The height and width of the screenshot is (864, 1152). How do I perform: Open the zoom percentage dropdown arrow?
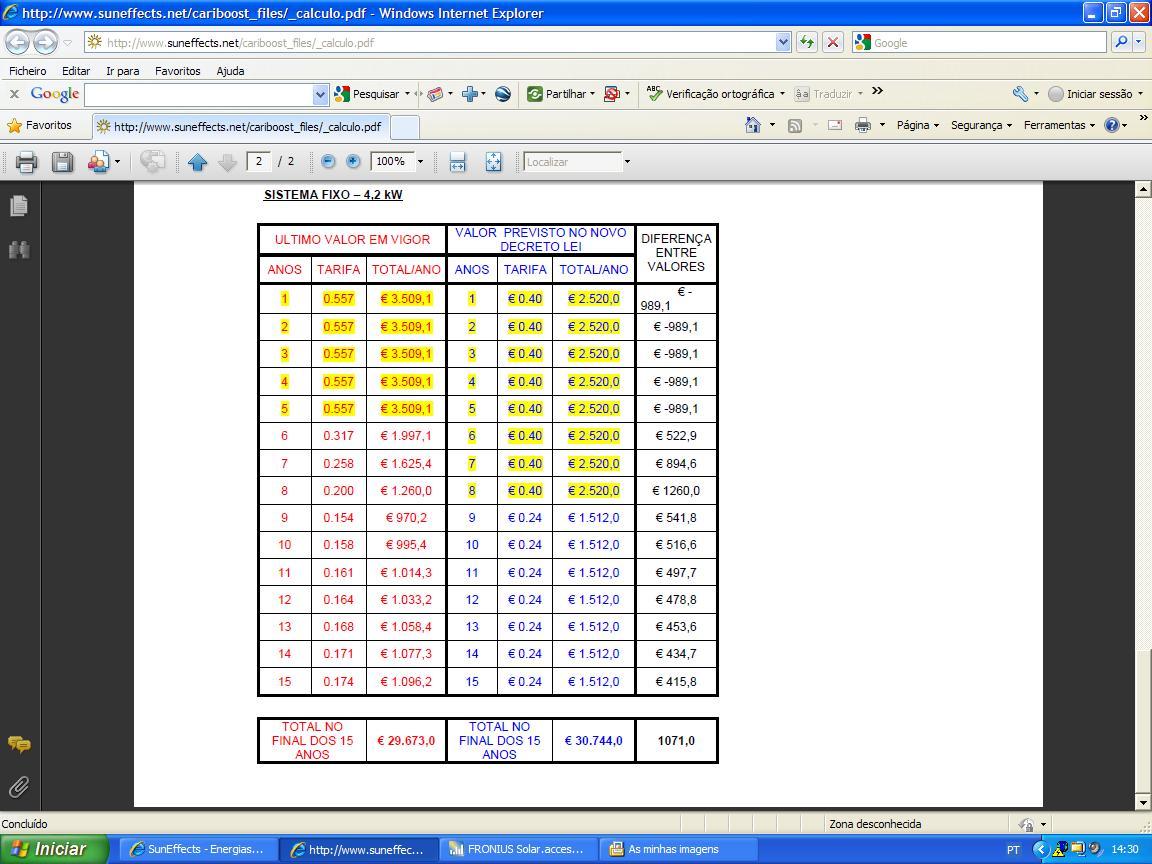coord(420,162)
